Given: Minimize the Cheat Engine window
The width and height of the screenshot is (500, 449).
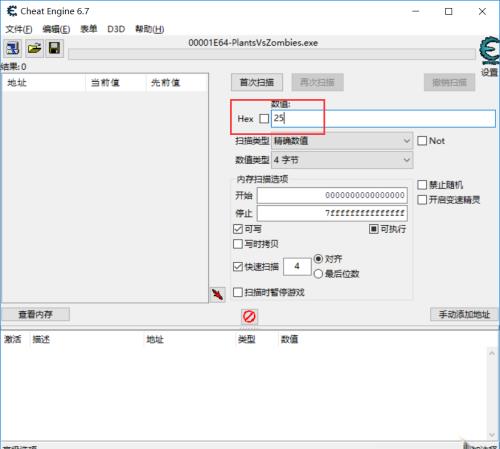Looking at the screenshot, I should point(415,11).
